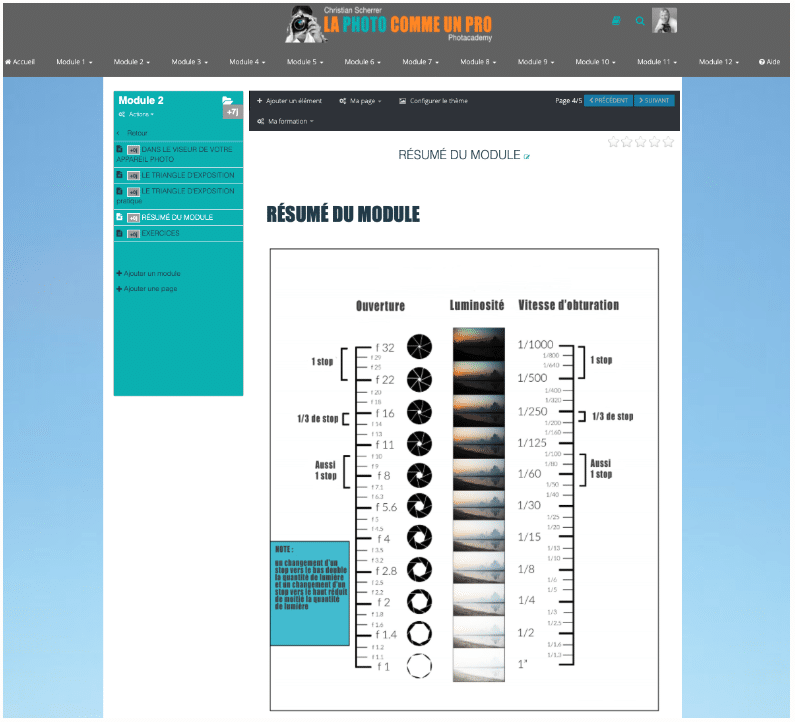The image size is (795, 722).
Task: Rate one star on first star icon
Action: [x=613, y=141]
